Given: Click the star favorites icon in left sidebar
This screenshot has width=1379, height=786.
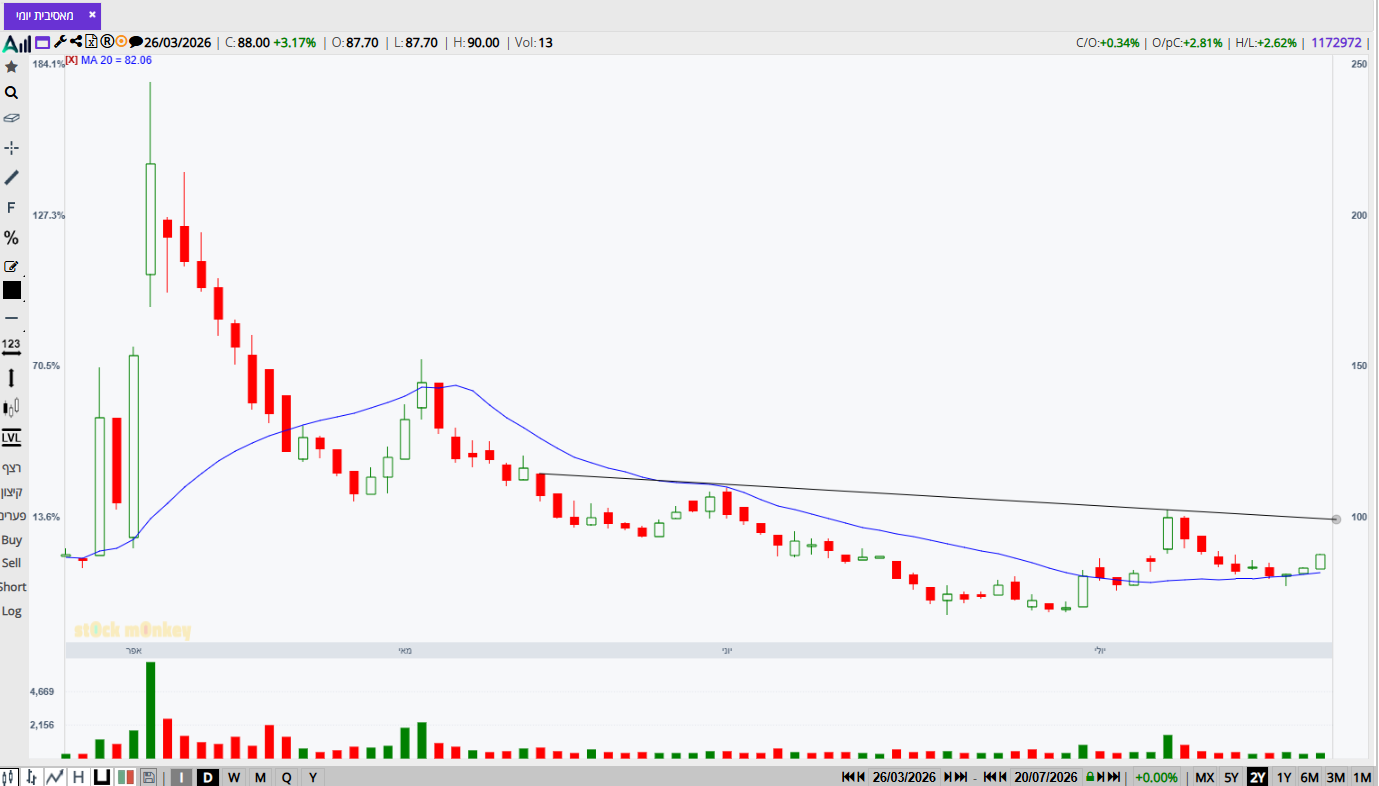Looking at the screenshot, I should click(x=11, y=67).
